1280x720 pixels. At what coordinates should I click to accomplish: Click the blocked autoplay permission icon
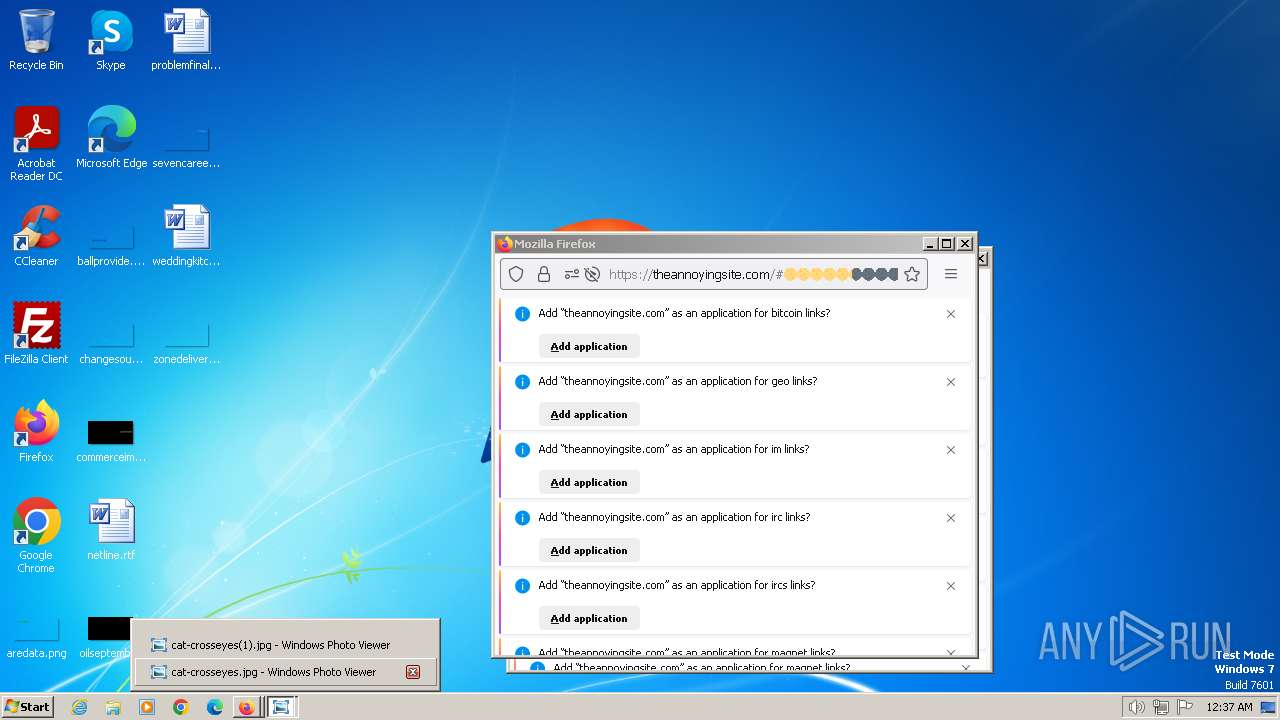592,274
